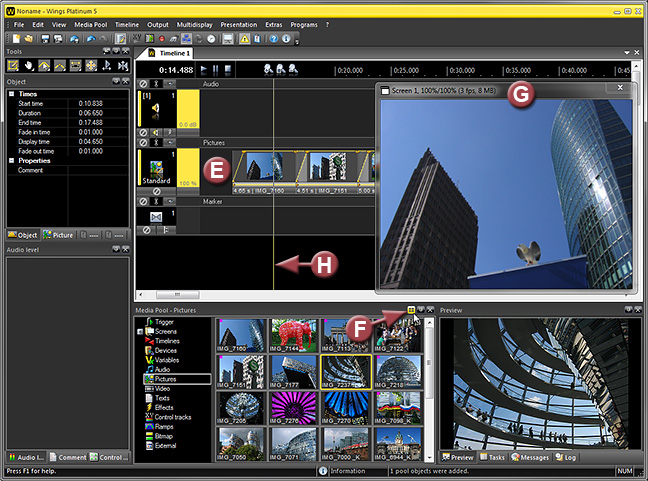The image size is (648, 481).
Task: Expand the Screens node in Media Pool tree
Action: [x=140, y=331]
